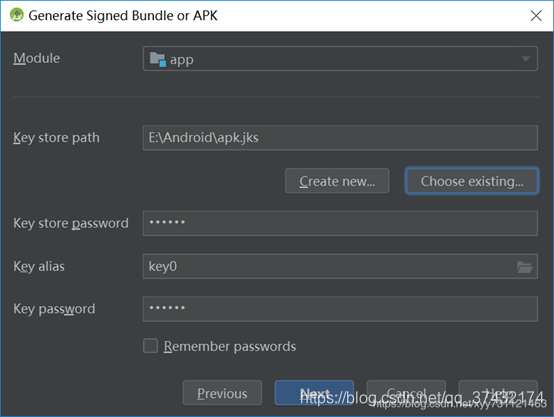Click the app module folder icon
Screen dimensions: 554x417
coord(158,59)
